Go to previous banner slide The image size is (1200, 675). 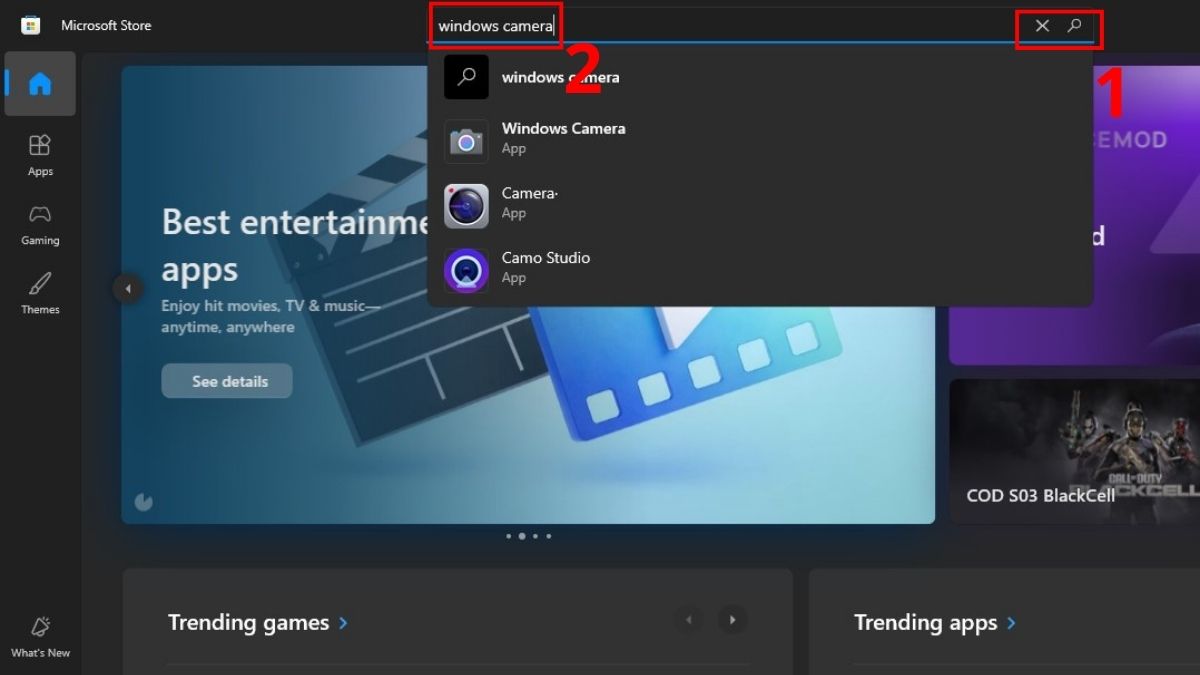click(129, 287)
